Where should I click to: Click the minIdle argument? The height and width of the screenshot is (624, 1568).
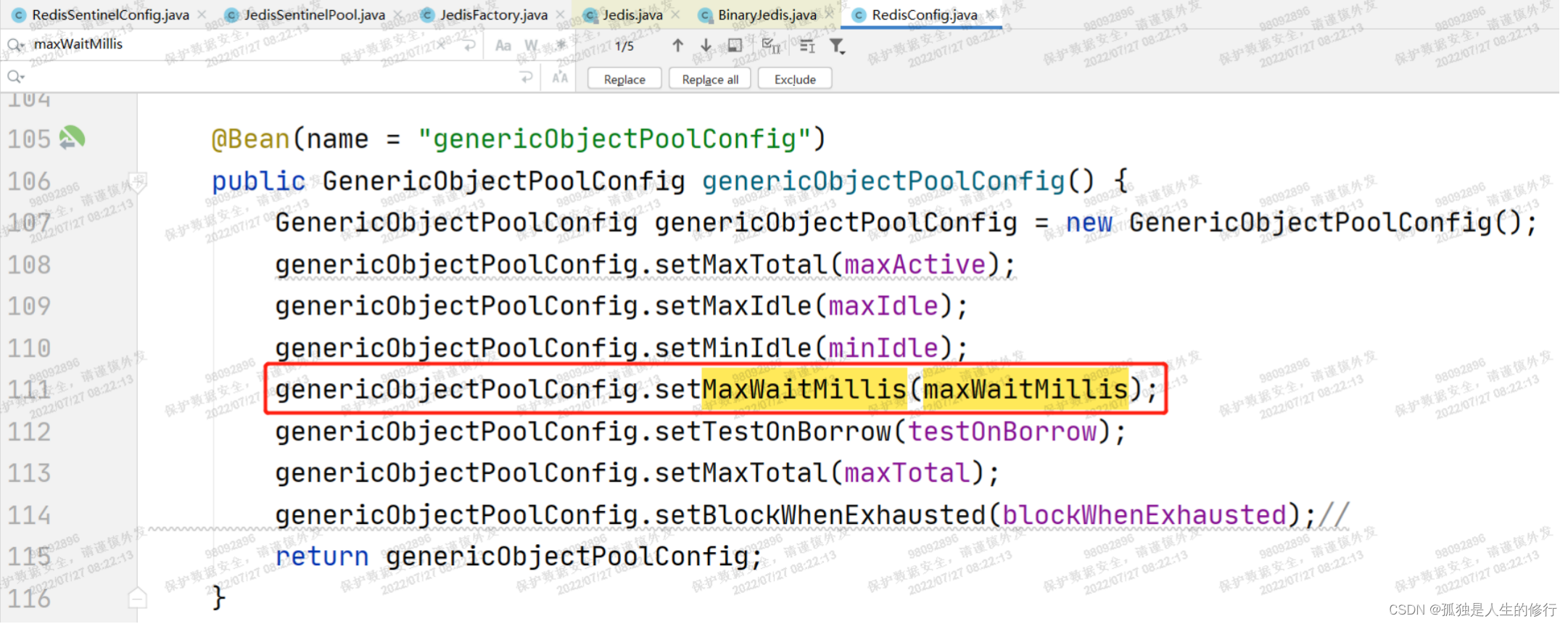pyautogui.click(x=883, y=348)
